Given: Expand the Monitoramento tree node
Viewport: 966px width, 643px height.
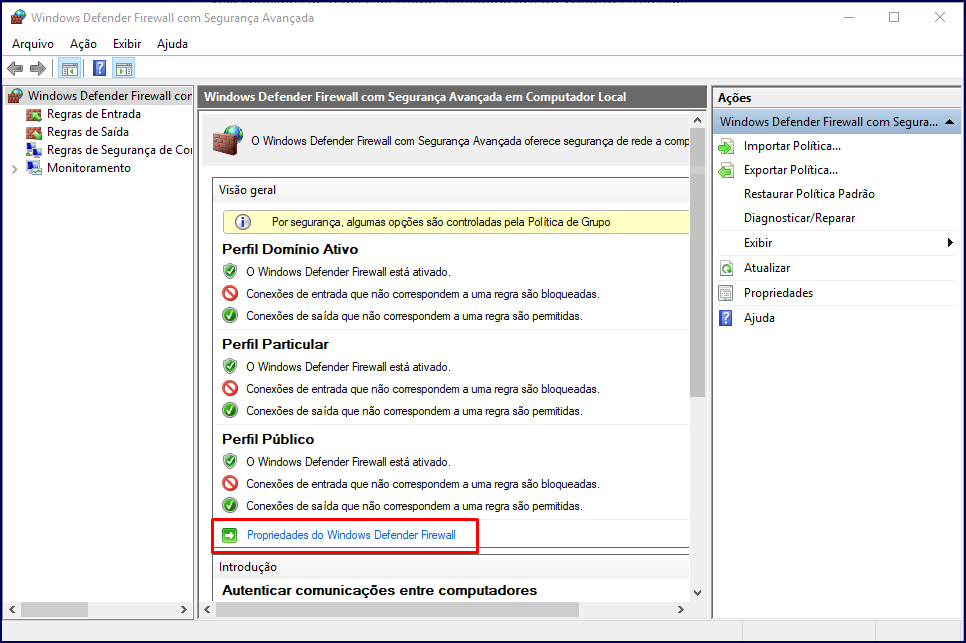Looking at the screenshot, I should pyautogui.click(x=14, y=169).
